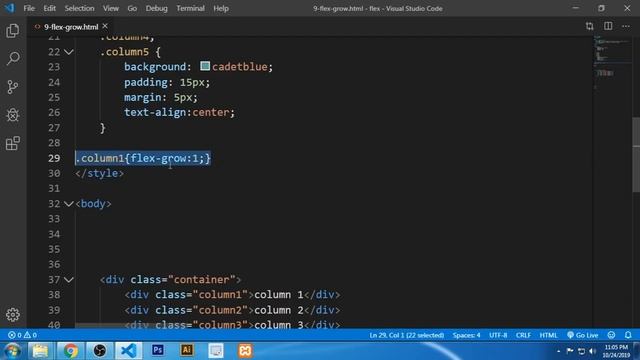
Task: Click 'text-align:center;' on line 26
Action: [x=180, y=113]
